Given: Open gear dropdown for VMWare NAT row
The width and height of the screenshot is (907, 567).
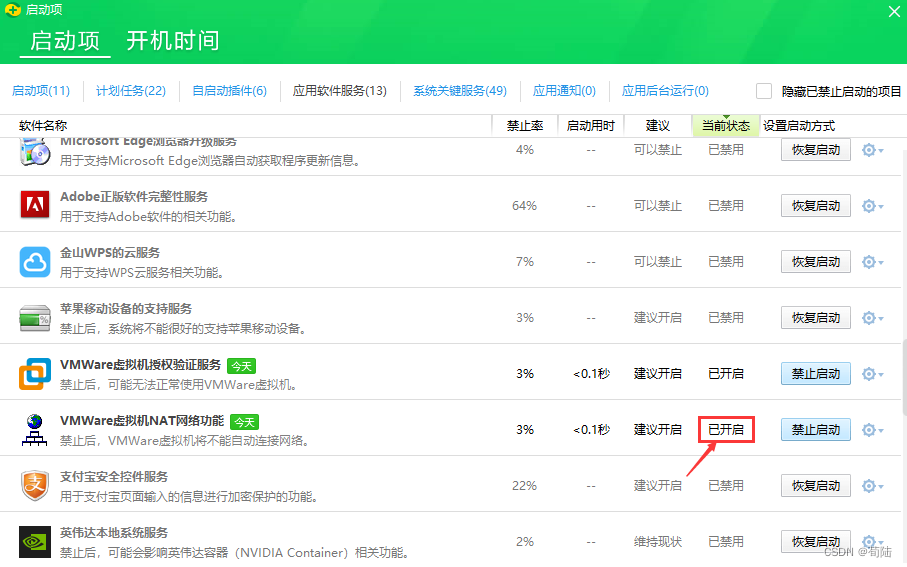Looking at the screenshot, I should 871,430.
